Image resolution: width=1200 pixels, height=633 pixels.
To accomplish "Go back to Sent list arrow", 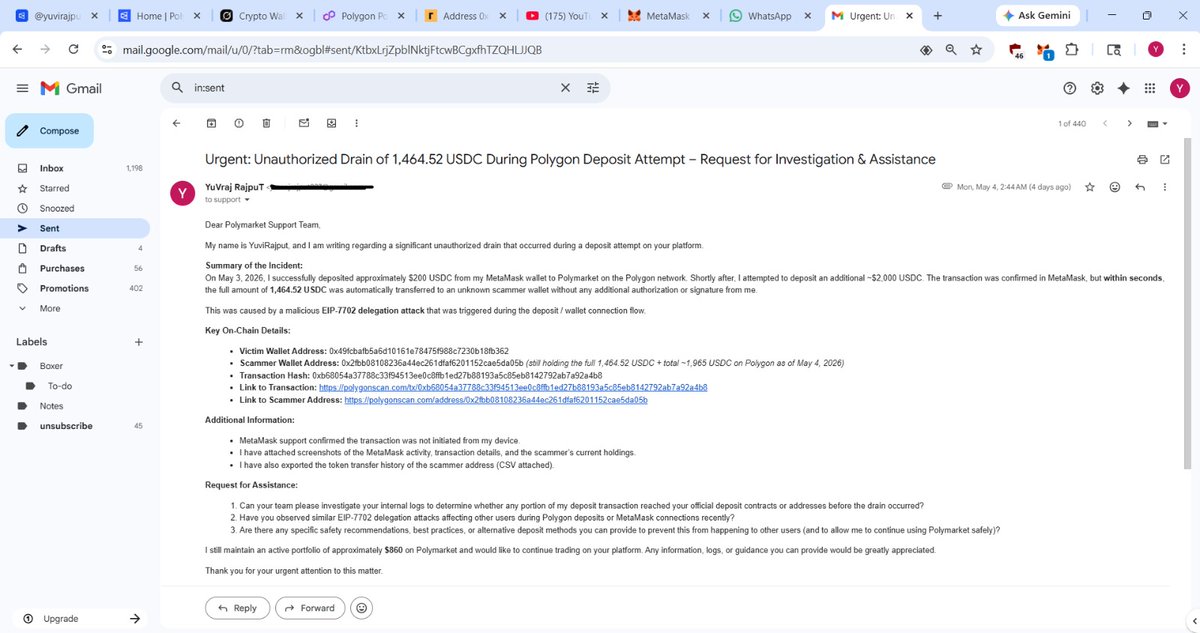I will point(176,123).
